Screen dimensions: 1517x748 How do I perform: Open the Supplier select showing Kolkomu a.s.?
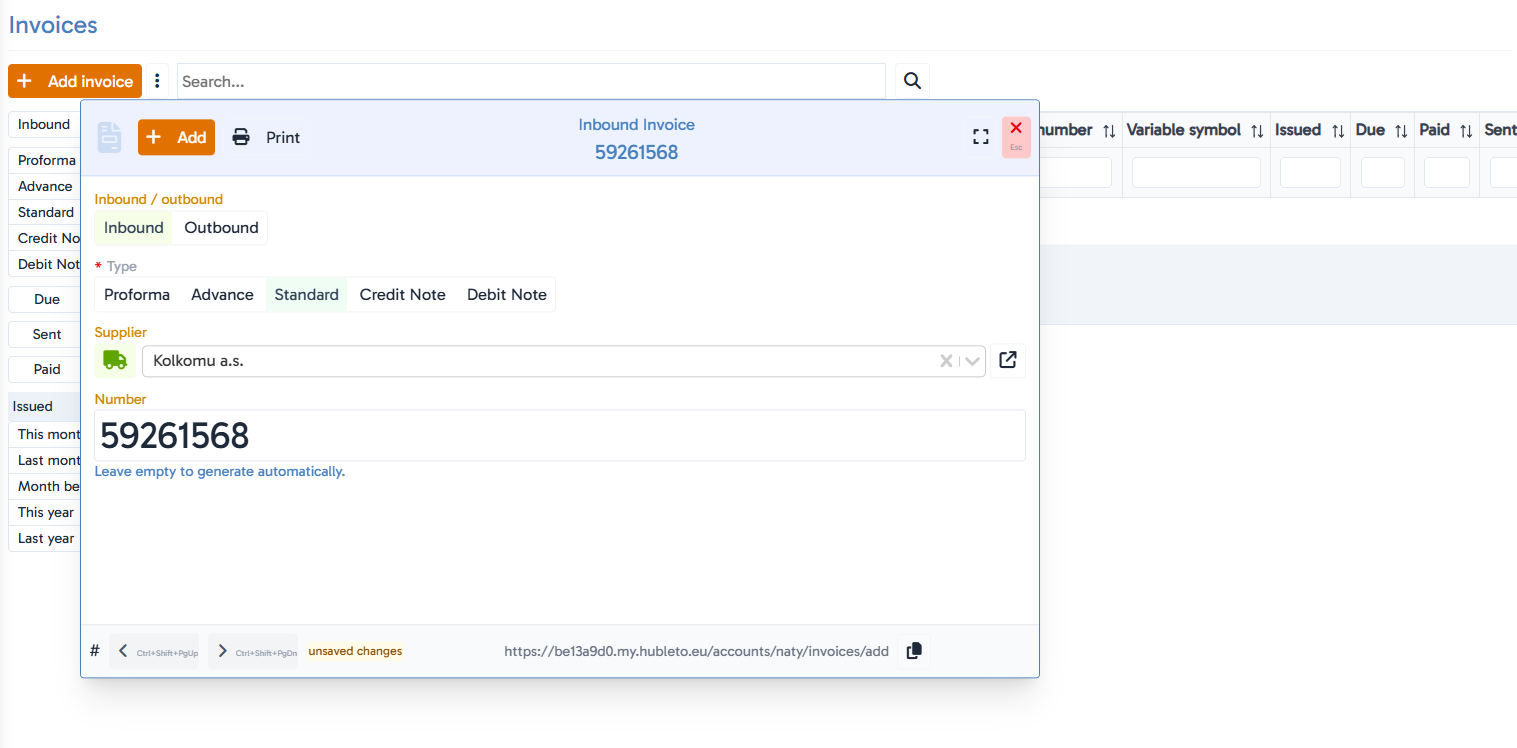[x=564, y=361]
